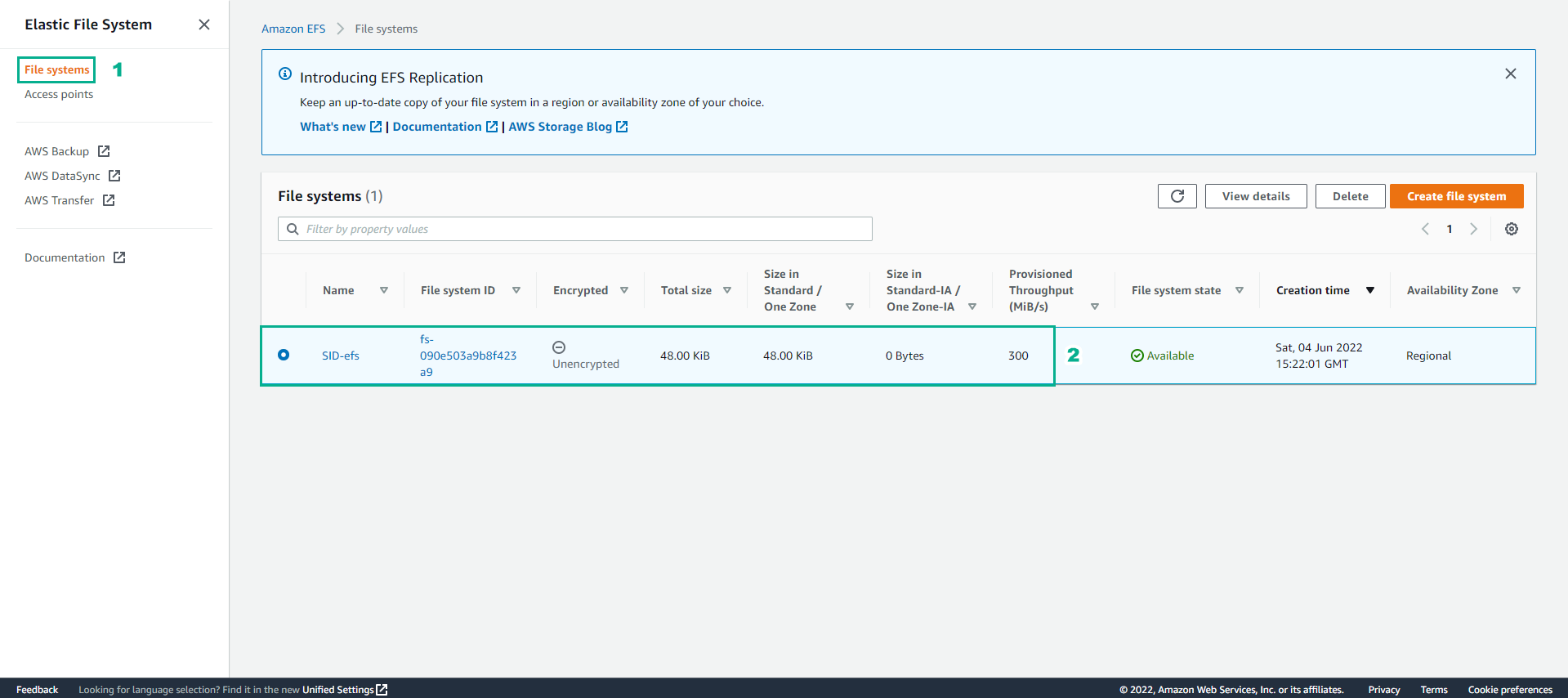Go to previous page arrow
The height and width of the screenshot is (698, 1568).
(x=1425, y=229)
